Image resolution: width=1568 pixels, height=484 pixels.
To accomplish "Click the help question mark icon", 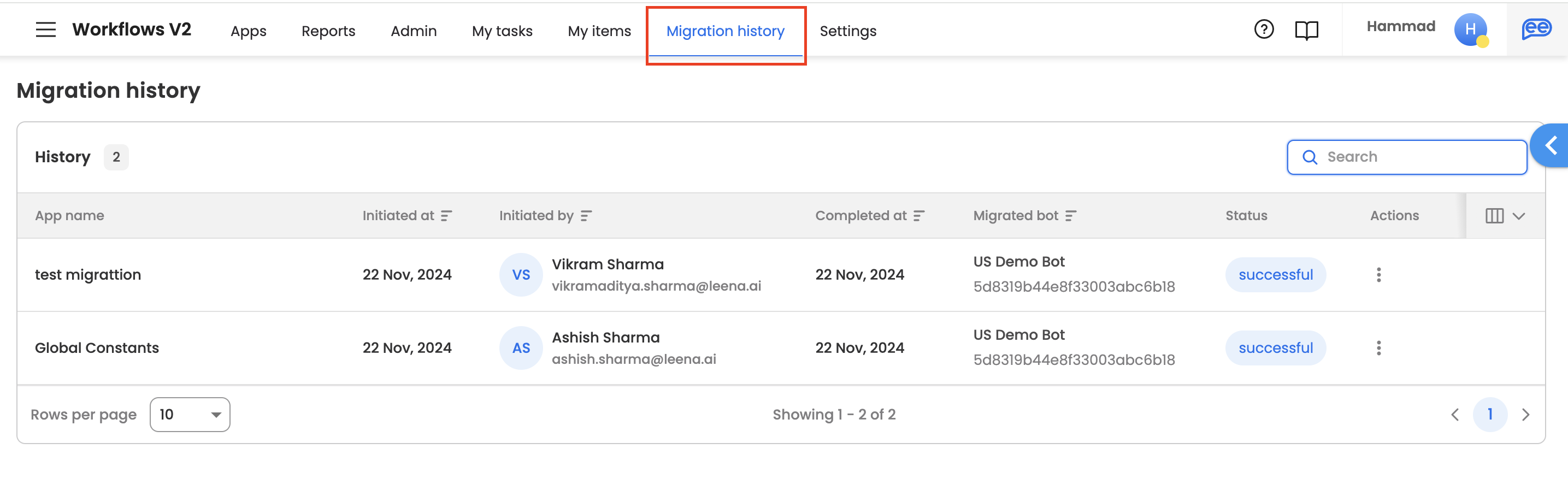I will click(x=1264, y=29).
